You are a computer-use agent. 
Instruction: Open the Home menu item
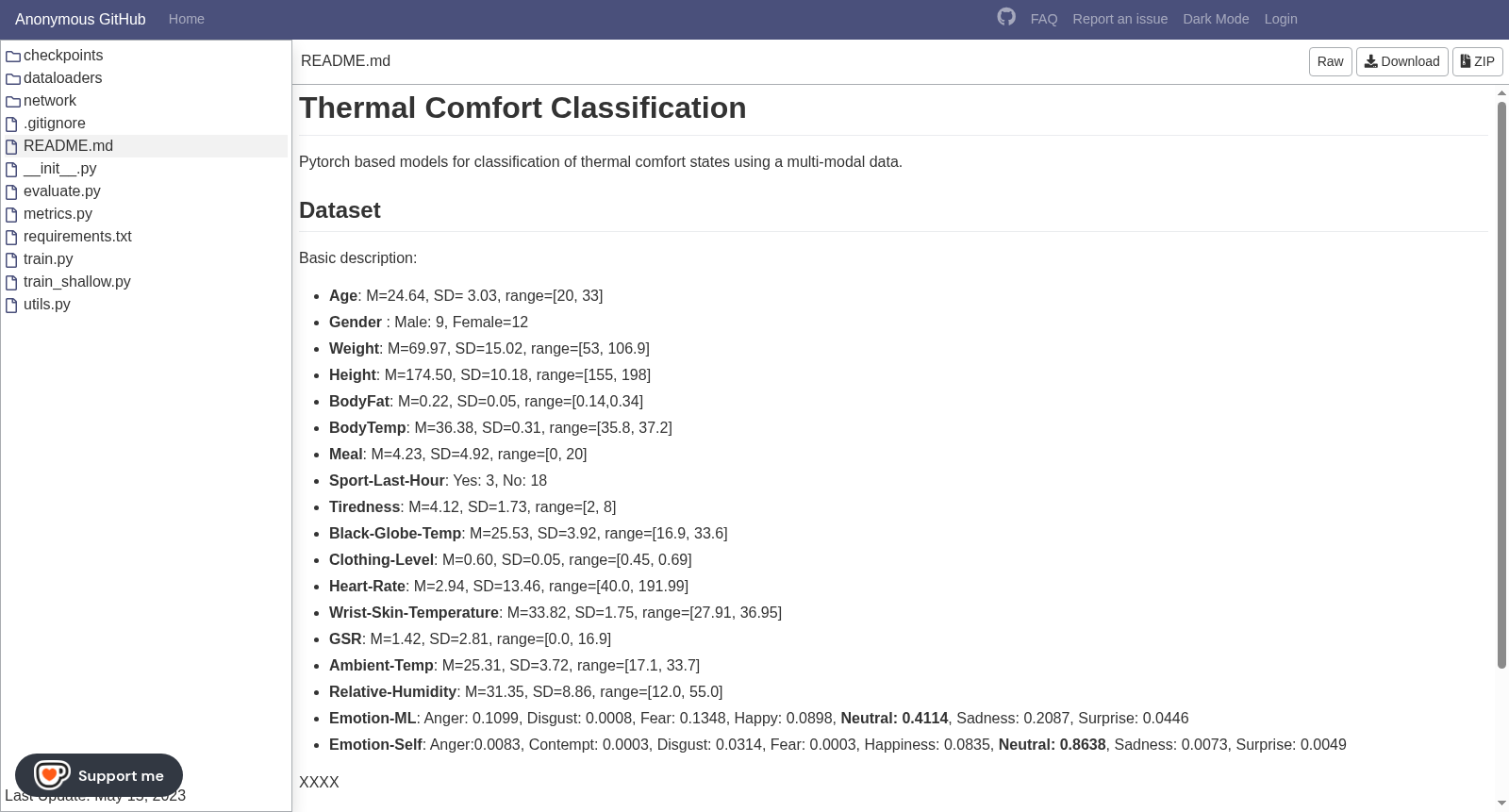tap(187, 19)
